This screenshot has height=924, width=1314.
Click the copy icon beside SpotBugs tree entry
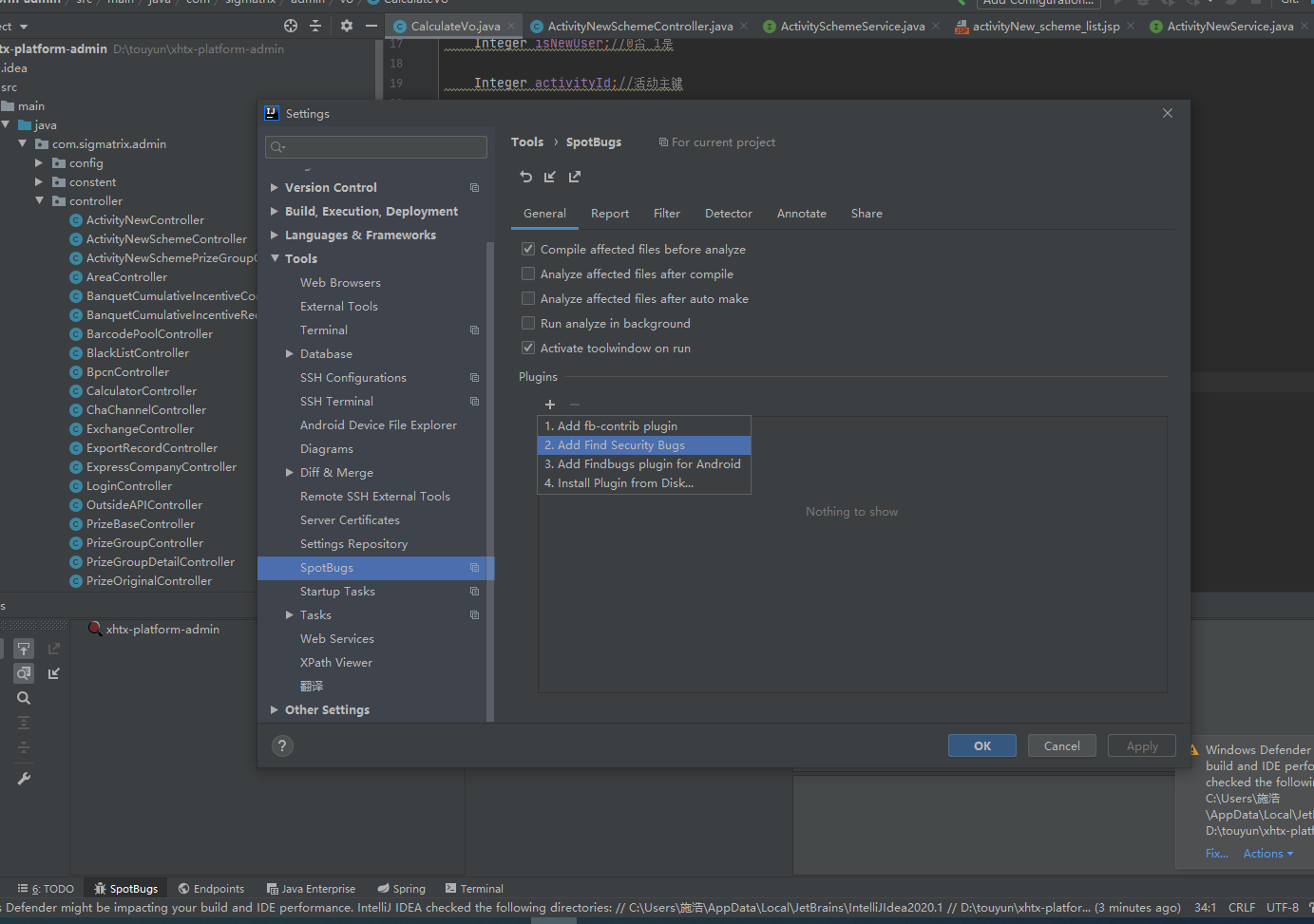[474, 568]
